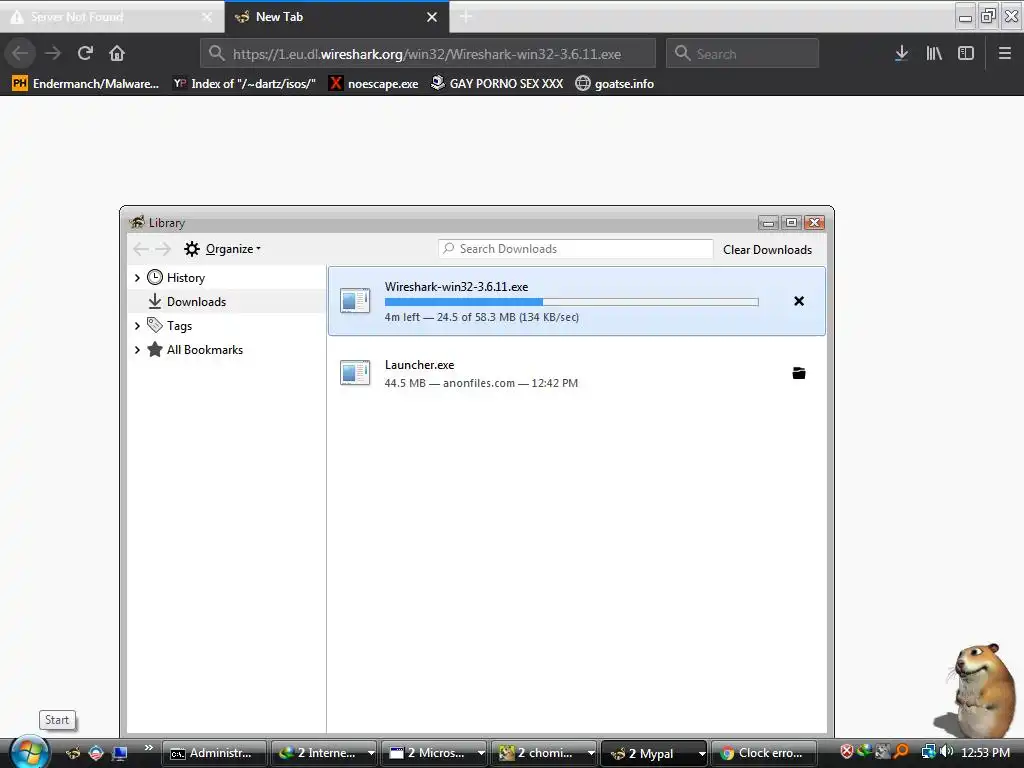1024x768 pixels.
Task: Select Tags in Library sidebar
Action: pyautogui.click(x=179, y=326)
